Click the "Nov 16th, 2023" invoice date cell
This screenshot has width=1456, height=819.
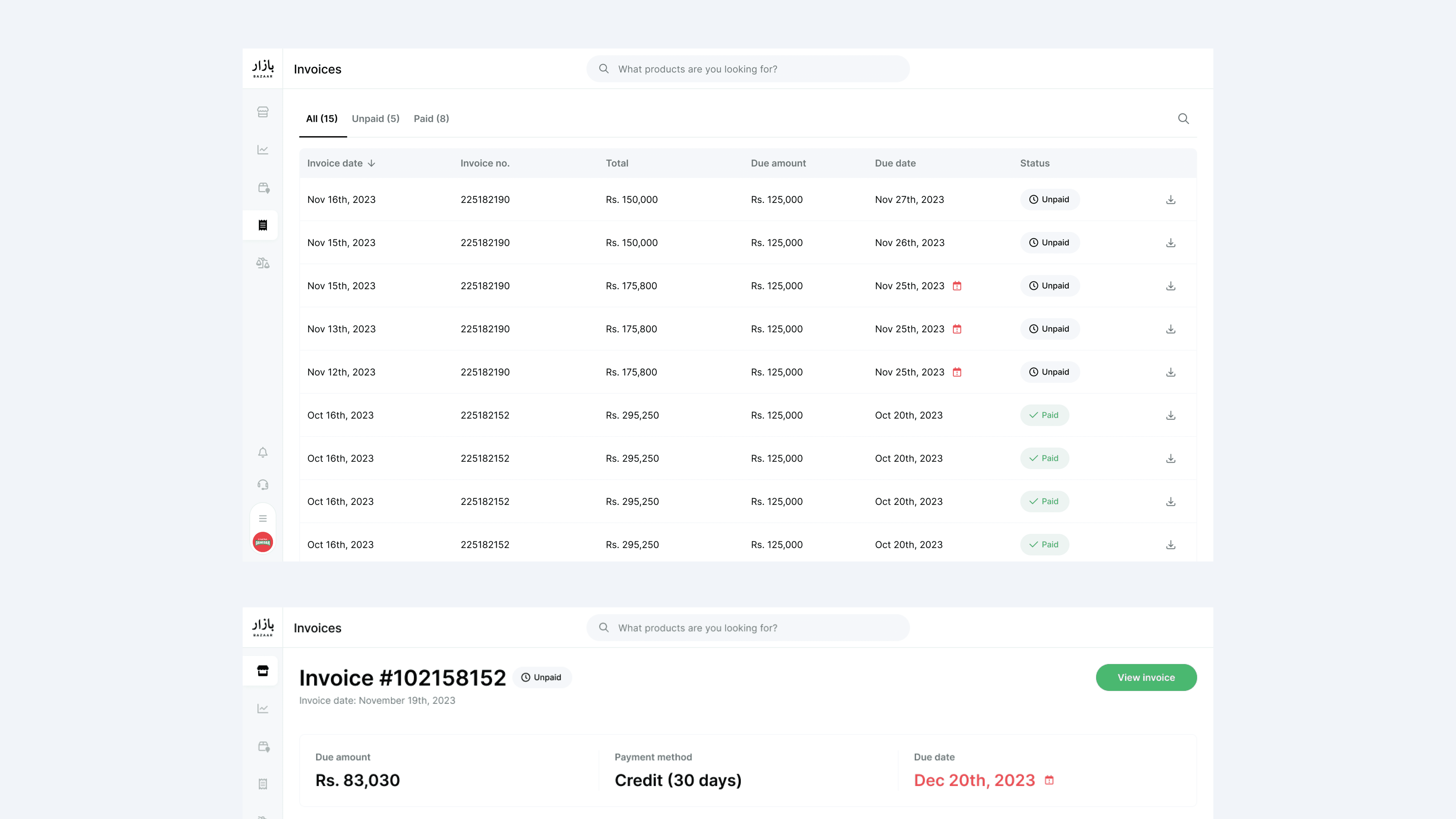(341, 199)
